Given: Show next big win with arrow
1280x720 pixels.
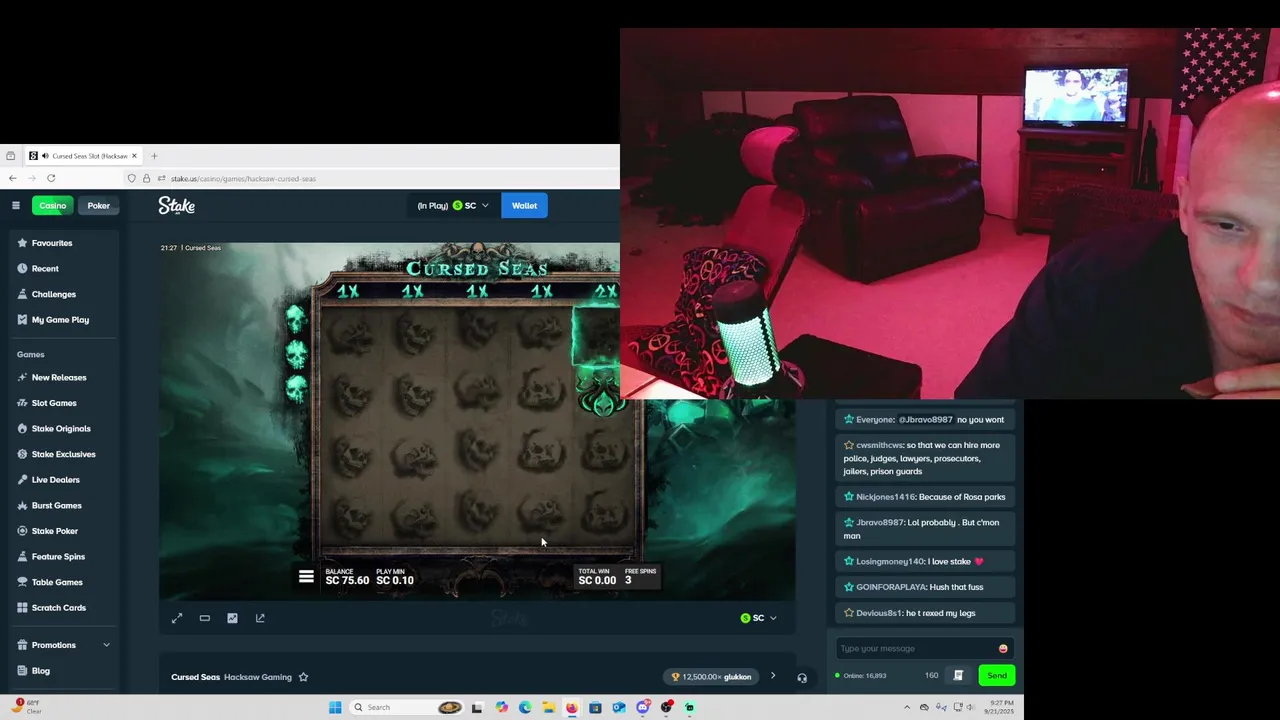Looking at the screenshot, I should coord(772,676).
